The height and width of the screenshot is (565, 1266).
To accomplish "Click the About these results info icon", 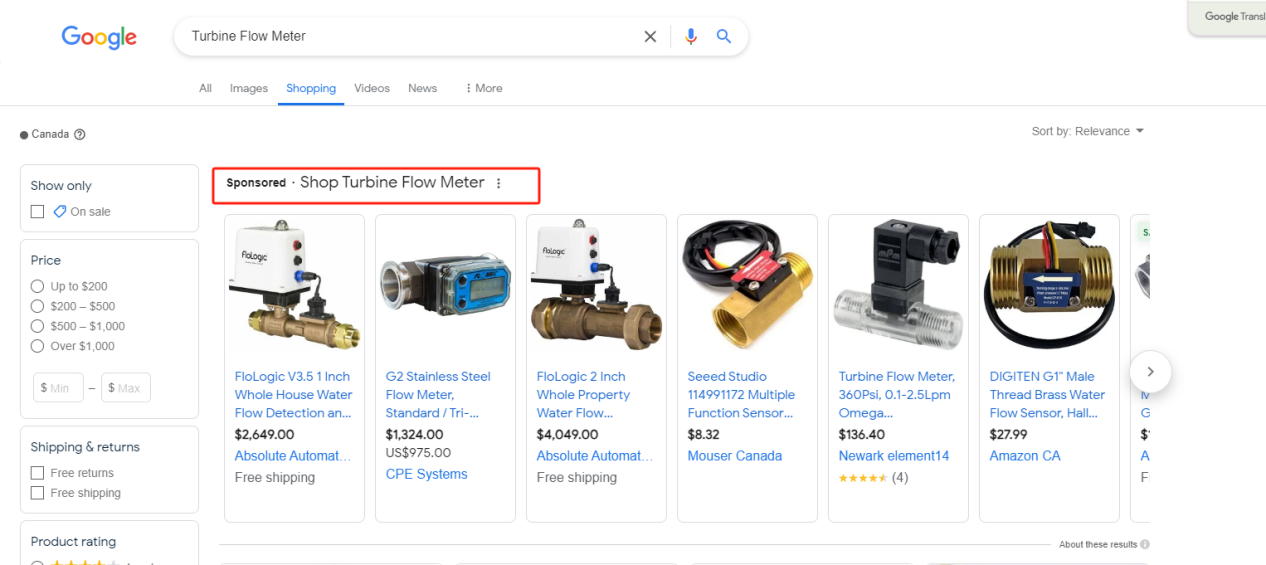I will click(x=1145, y=545).
